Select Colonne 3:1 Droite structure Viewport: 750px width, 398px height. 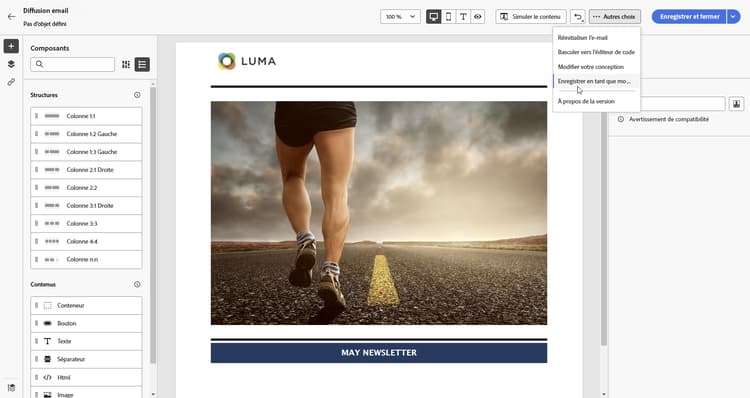point(87,206)
